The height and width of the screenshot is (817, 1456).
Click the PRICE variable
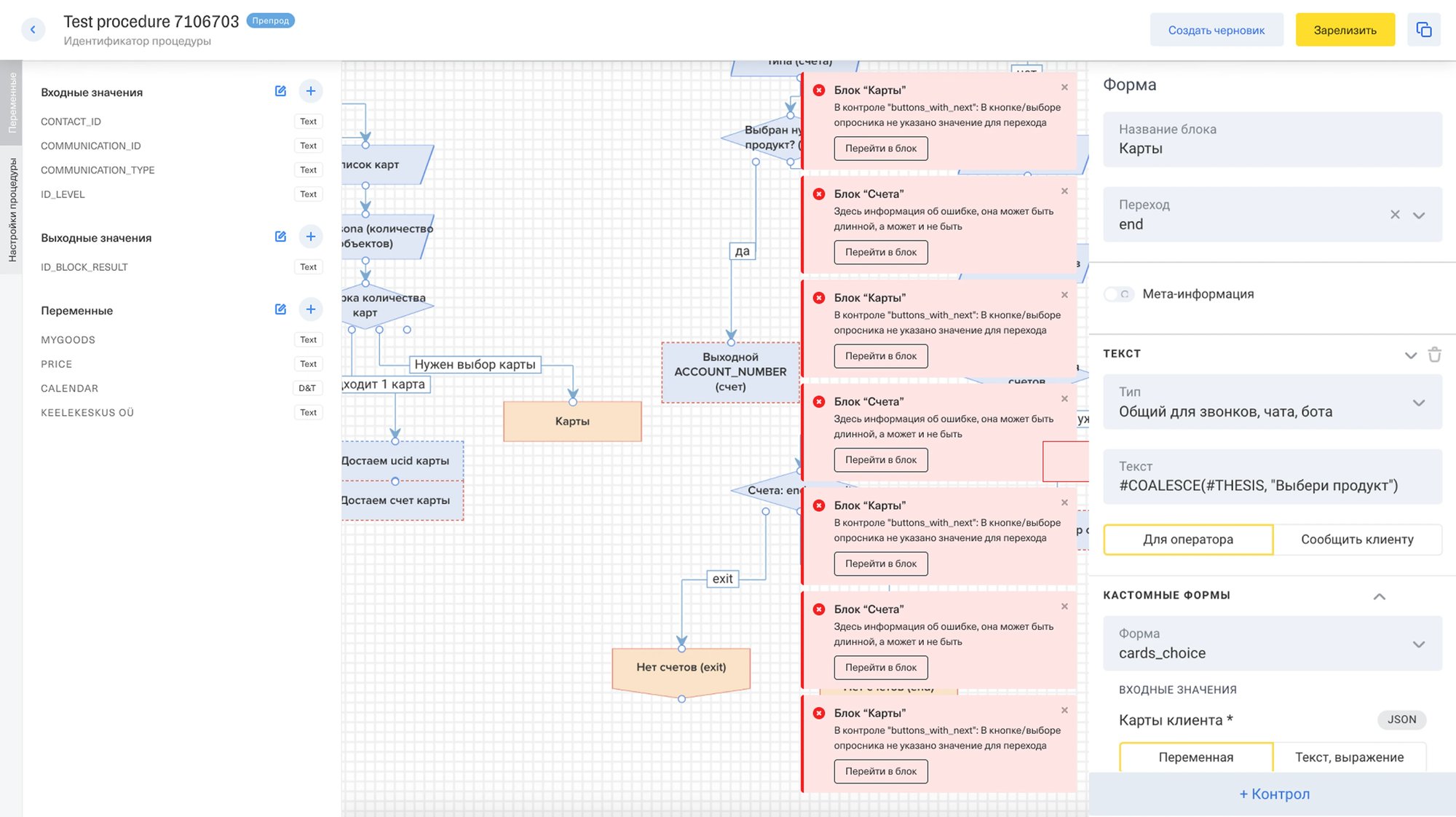point(56,364)
